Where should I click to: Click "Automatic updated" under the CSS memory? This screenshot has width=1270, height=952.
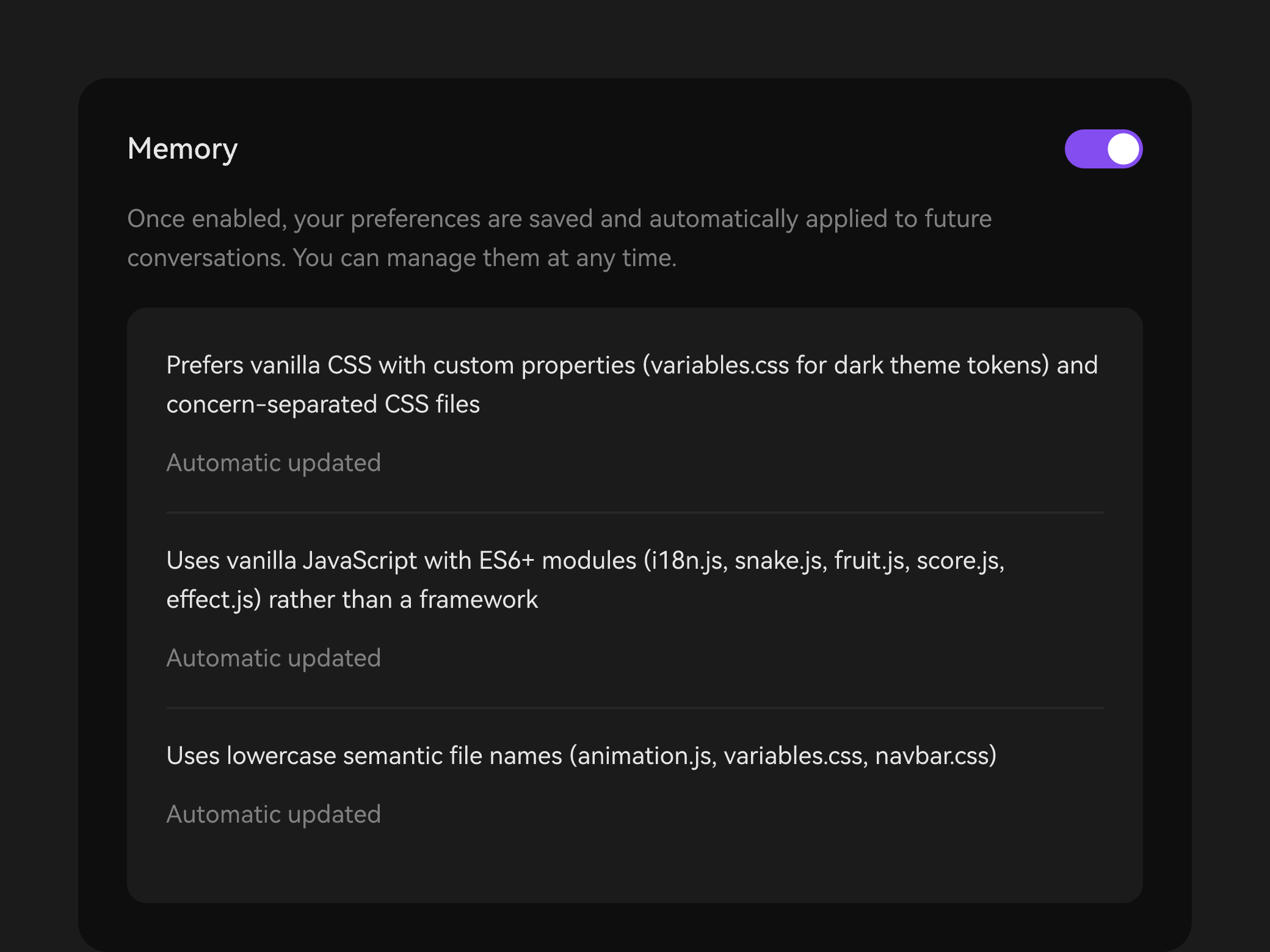(x=274, y=463)
